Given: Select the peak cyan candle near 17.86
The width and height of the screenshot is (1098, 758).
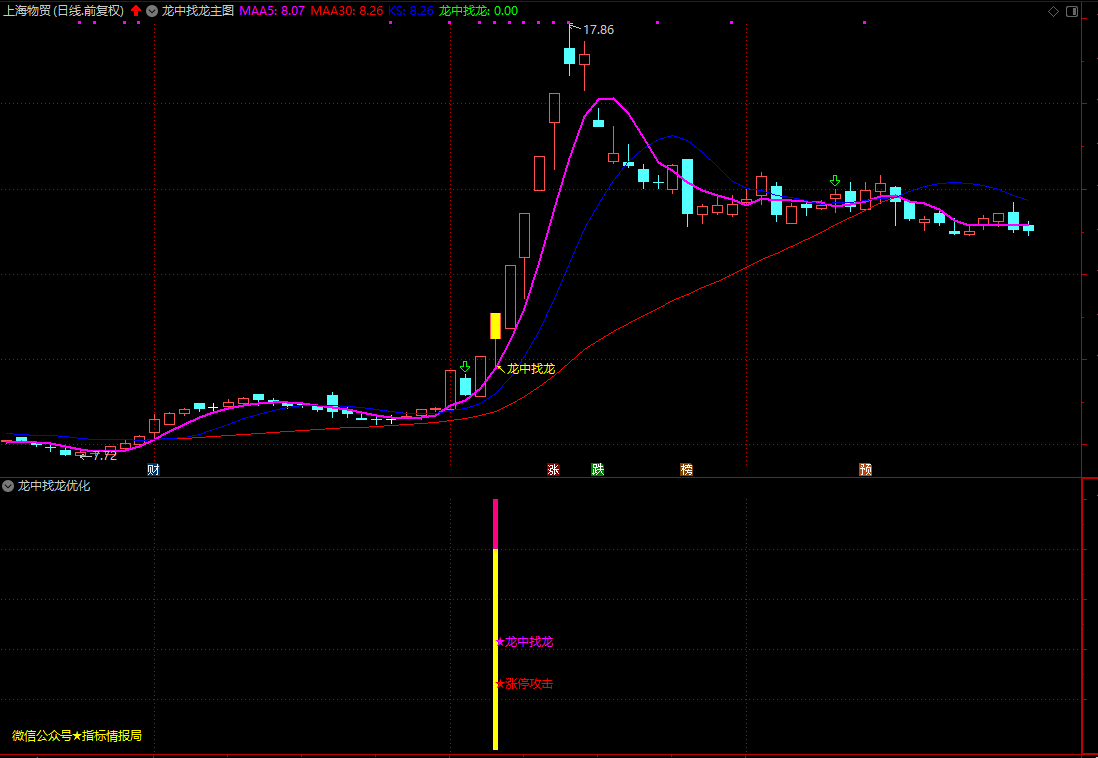Looking at the screenshot, I should pyautogui.click(x=569, y=56).
